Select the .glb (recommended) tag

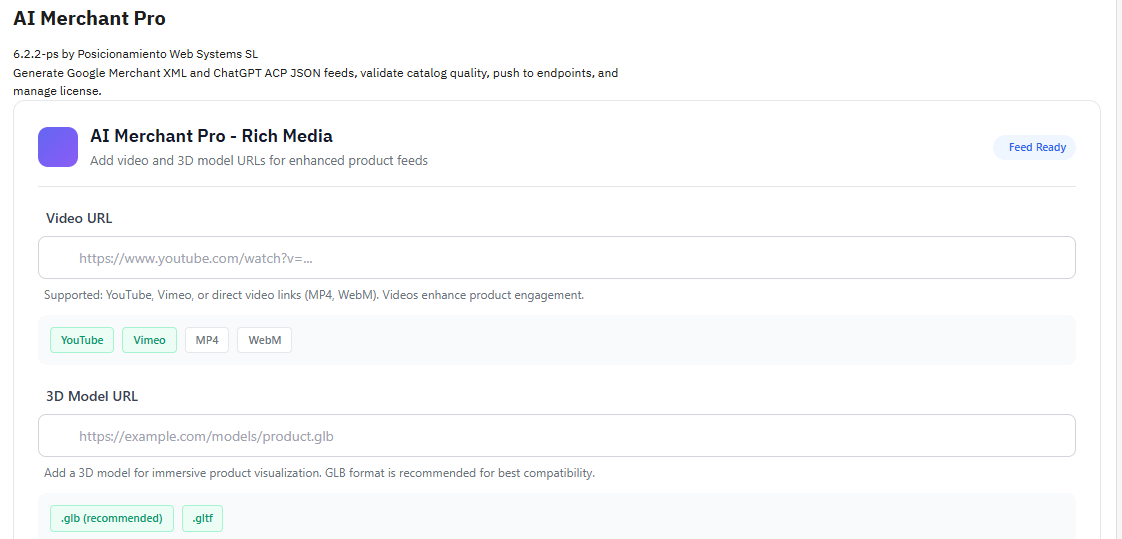[x=112, y=518]
